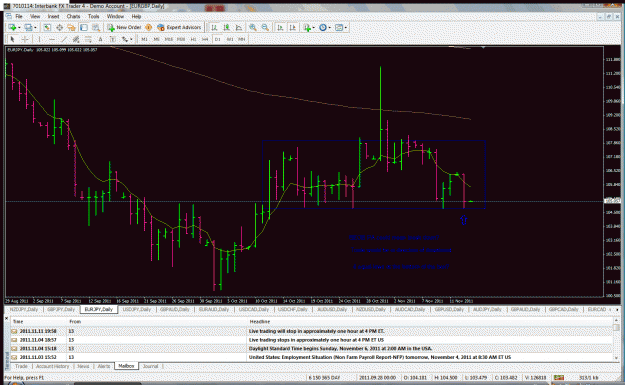Click the New Order button
Viewport: 625px width, 385px height.
[x=124, y=27]
